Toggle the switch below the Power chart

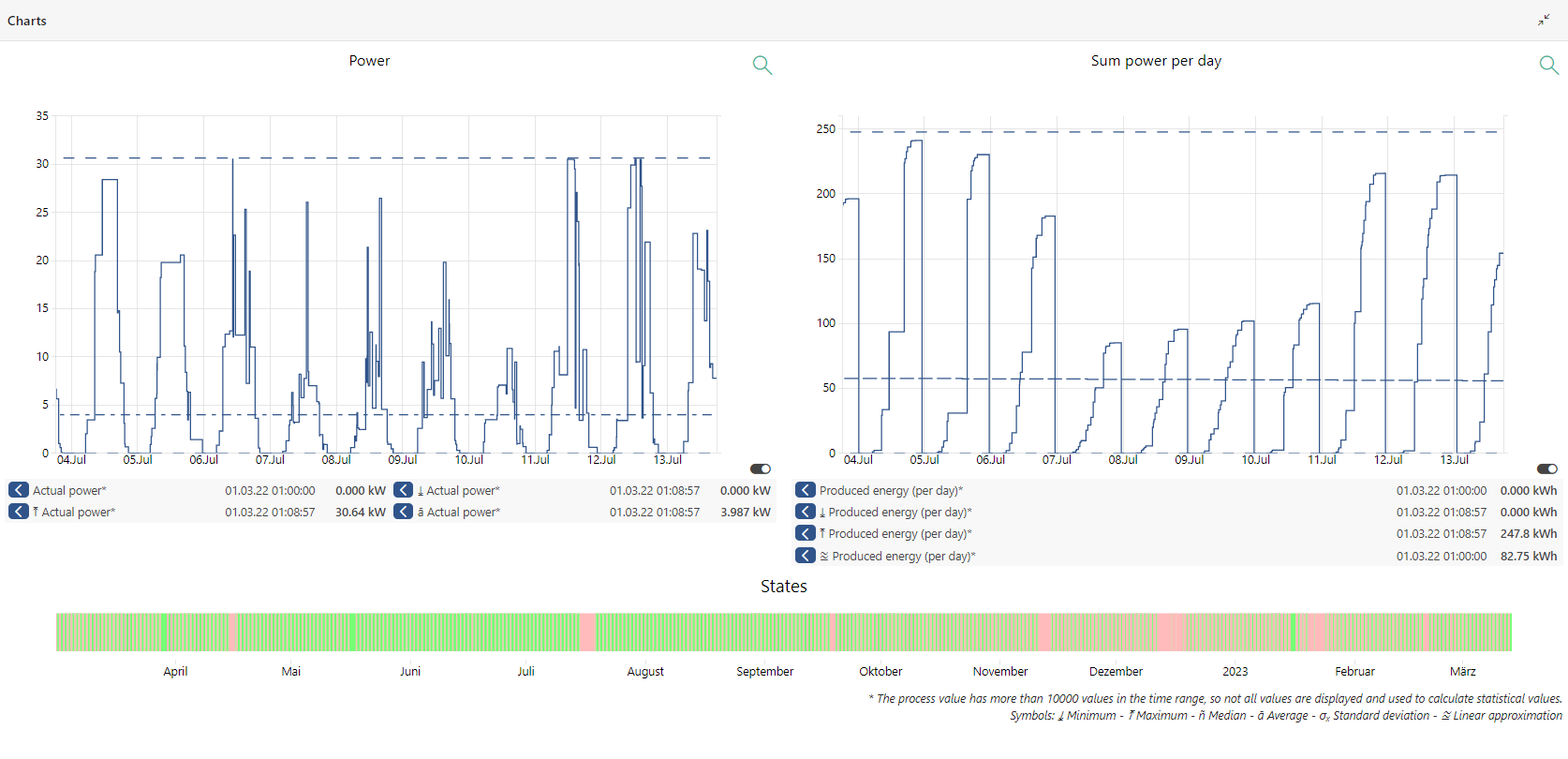(761, 469)
